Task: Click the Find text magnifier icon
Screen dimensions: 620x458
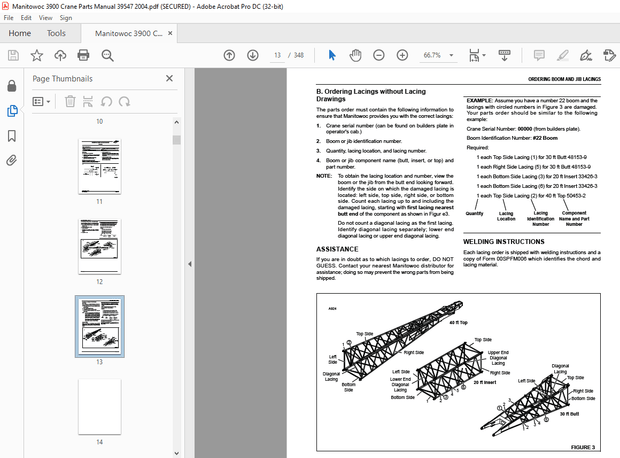Action: [x=109, y=55]
